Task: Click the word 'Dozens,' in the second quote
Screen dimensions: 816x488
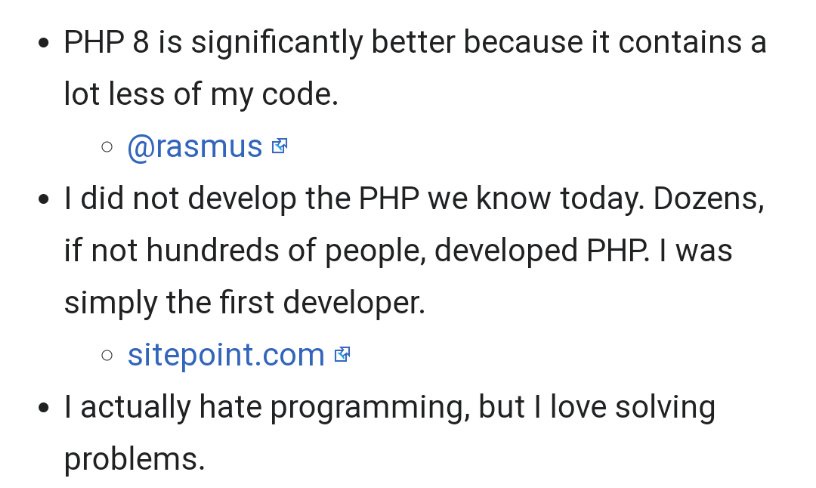Action: coord(709,199)
